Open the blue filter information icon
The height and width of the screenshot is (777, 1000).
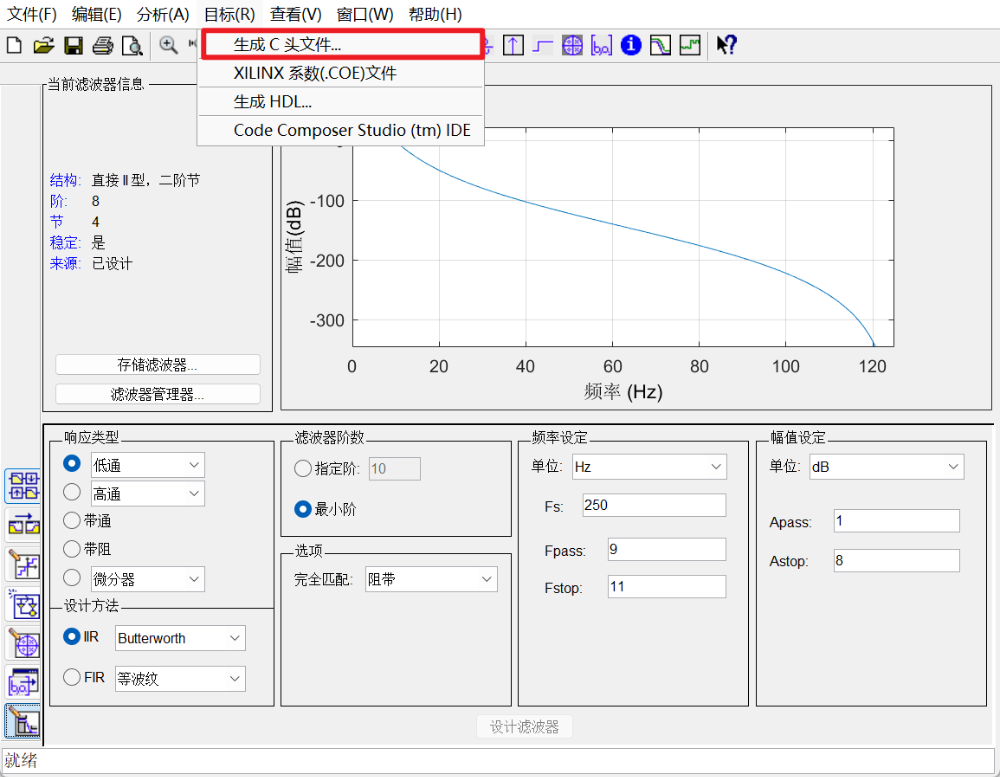(x=631, y=45)
